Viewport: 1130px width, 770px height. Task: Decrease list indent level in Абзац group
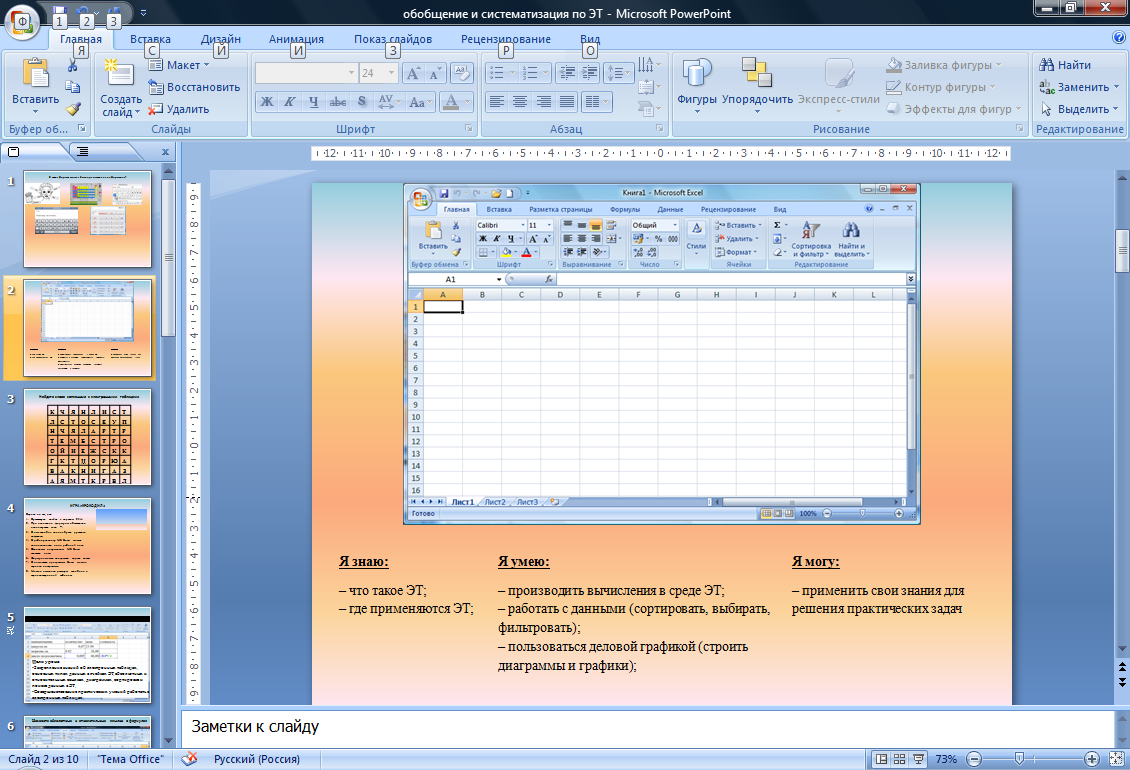click(x=567, y=73)
